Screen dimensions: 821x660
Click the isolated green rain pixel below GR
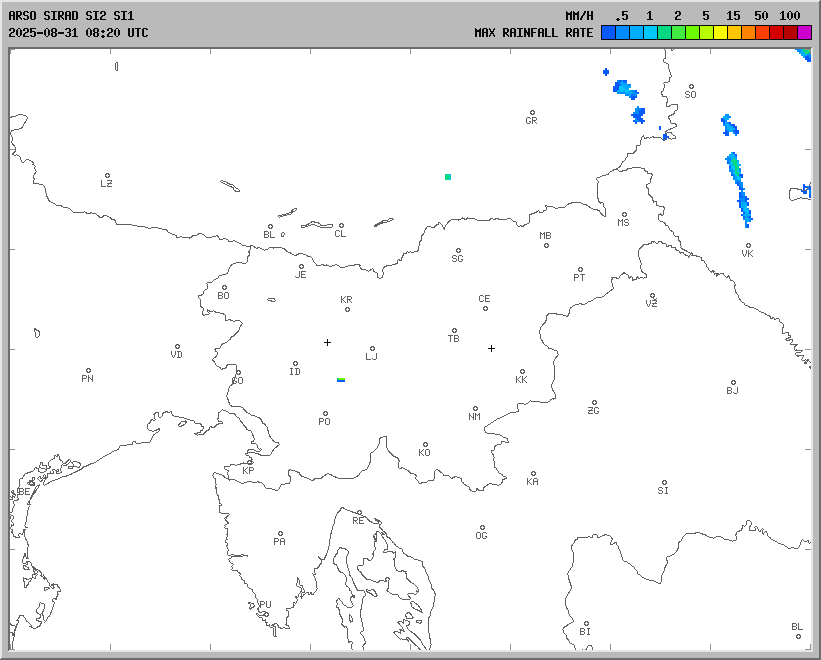tap(448, 177)
